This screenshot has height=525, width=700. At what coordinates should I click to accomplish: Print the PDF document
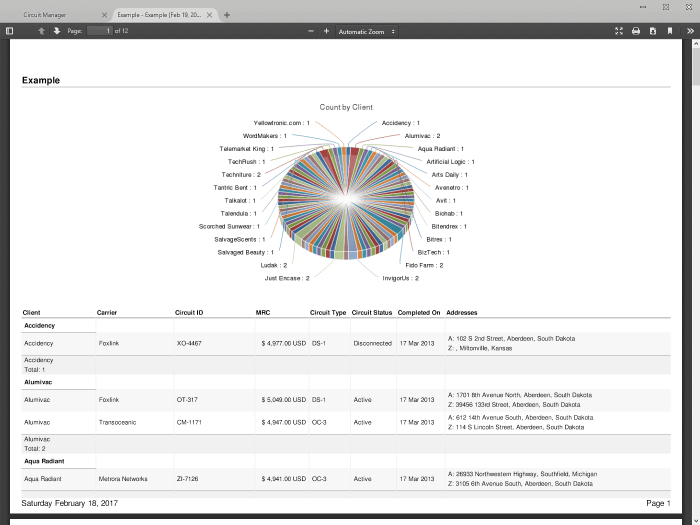click(x=635, y=31)
